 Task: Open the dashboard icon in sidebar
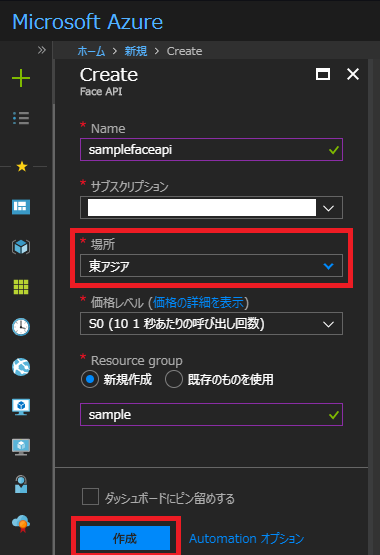click(x=21, y=206)
